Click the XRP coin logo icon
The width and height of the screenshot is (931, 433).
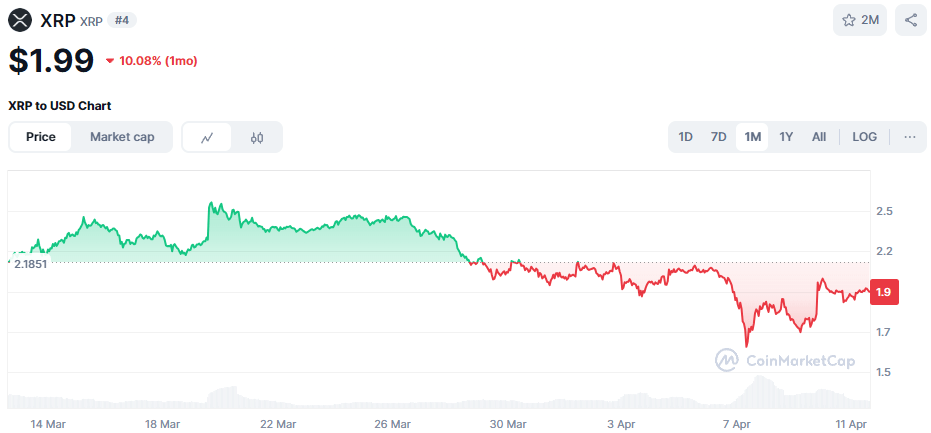tap(20, 19)
